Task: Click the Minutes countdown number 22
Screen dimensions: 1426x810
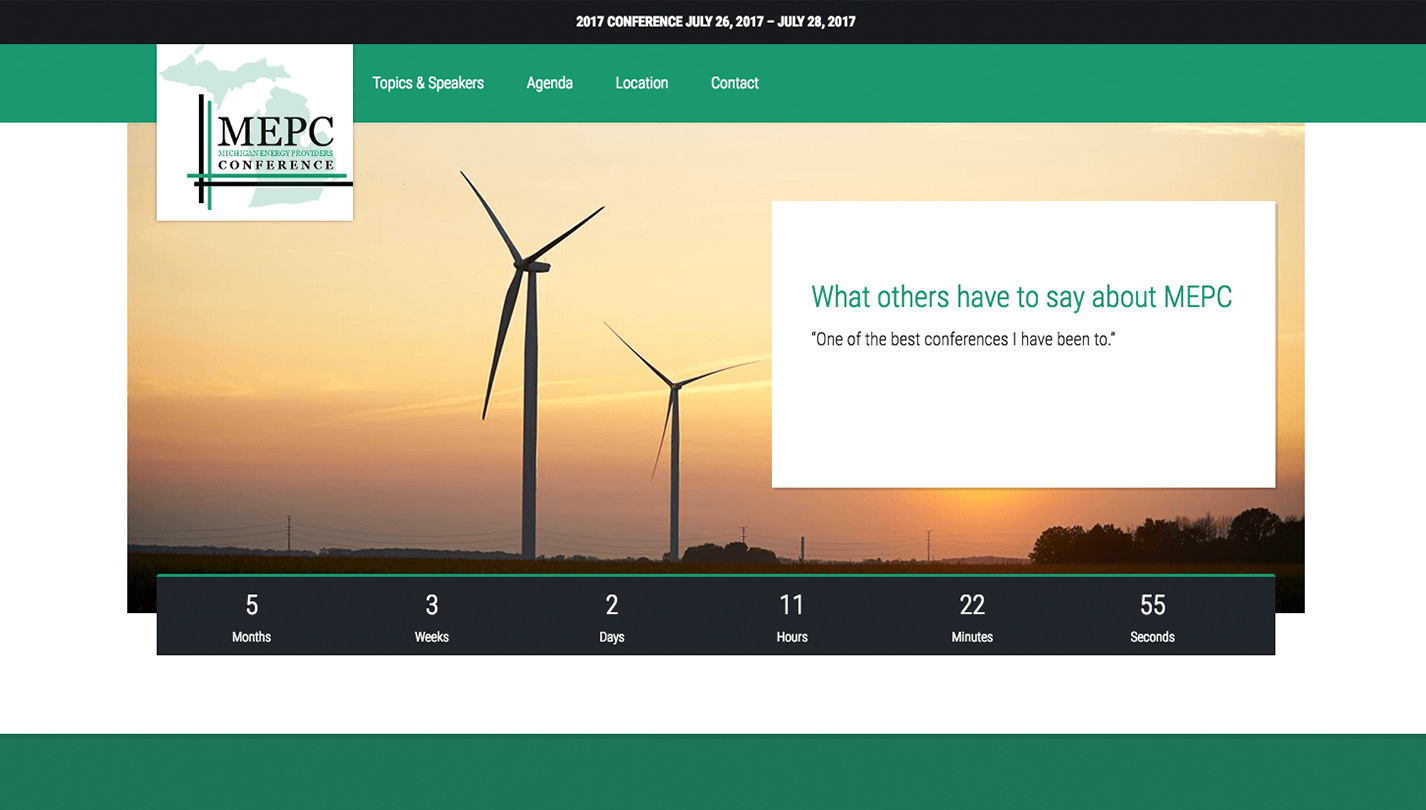Action: [x=972, y=605]
